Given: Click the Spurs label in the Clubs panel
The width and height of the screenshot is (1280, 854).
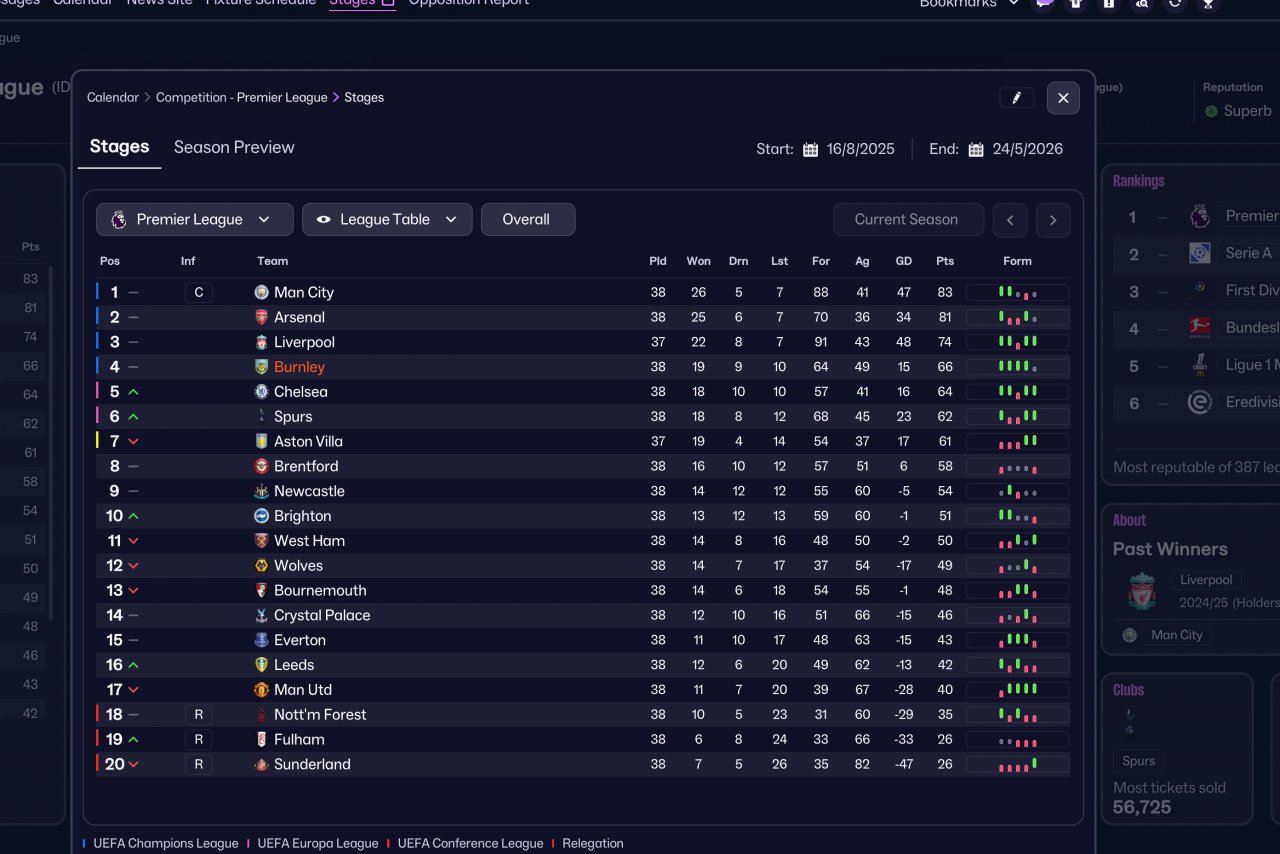Looking at the screenshot, I should 1139,761.
